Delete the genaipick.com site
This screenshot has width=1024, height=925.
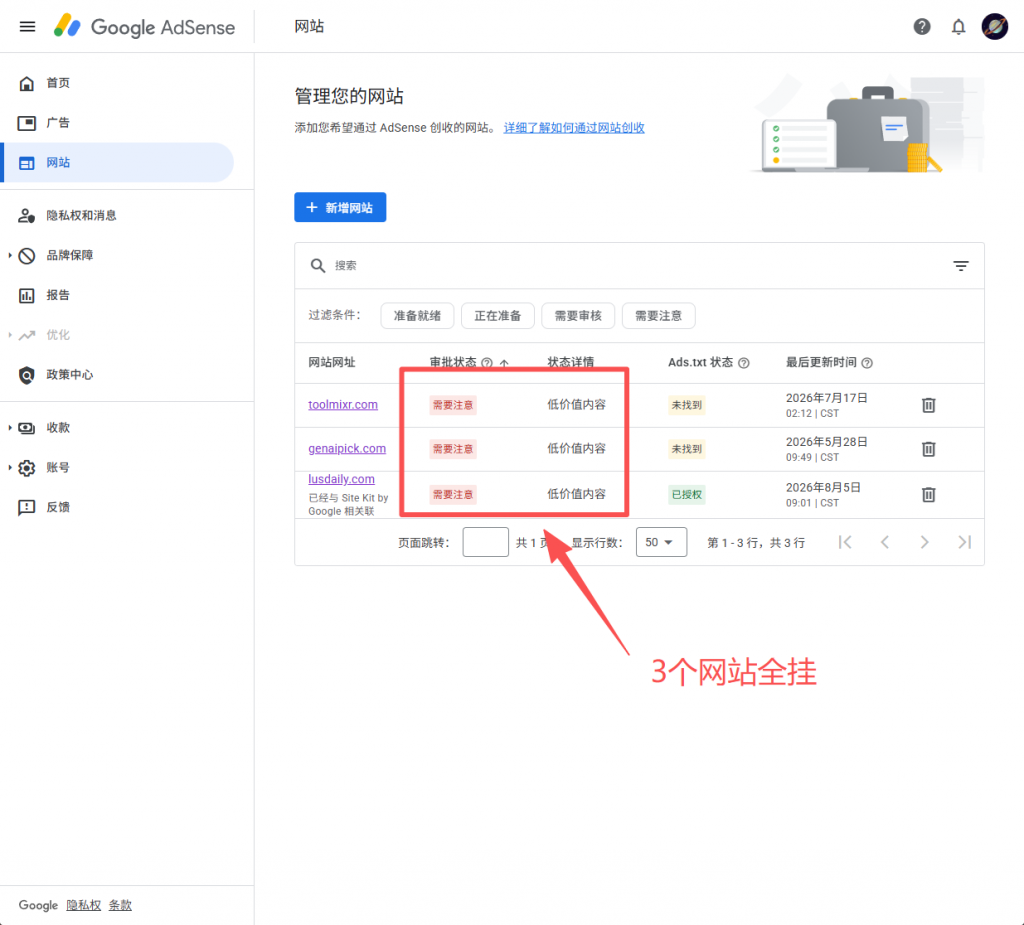pyautogui.click(x=929, y=449)
